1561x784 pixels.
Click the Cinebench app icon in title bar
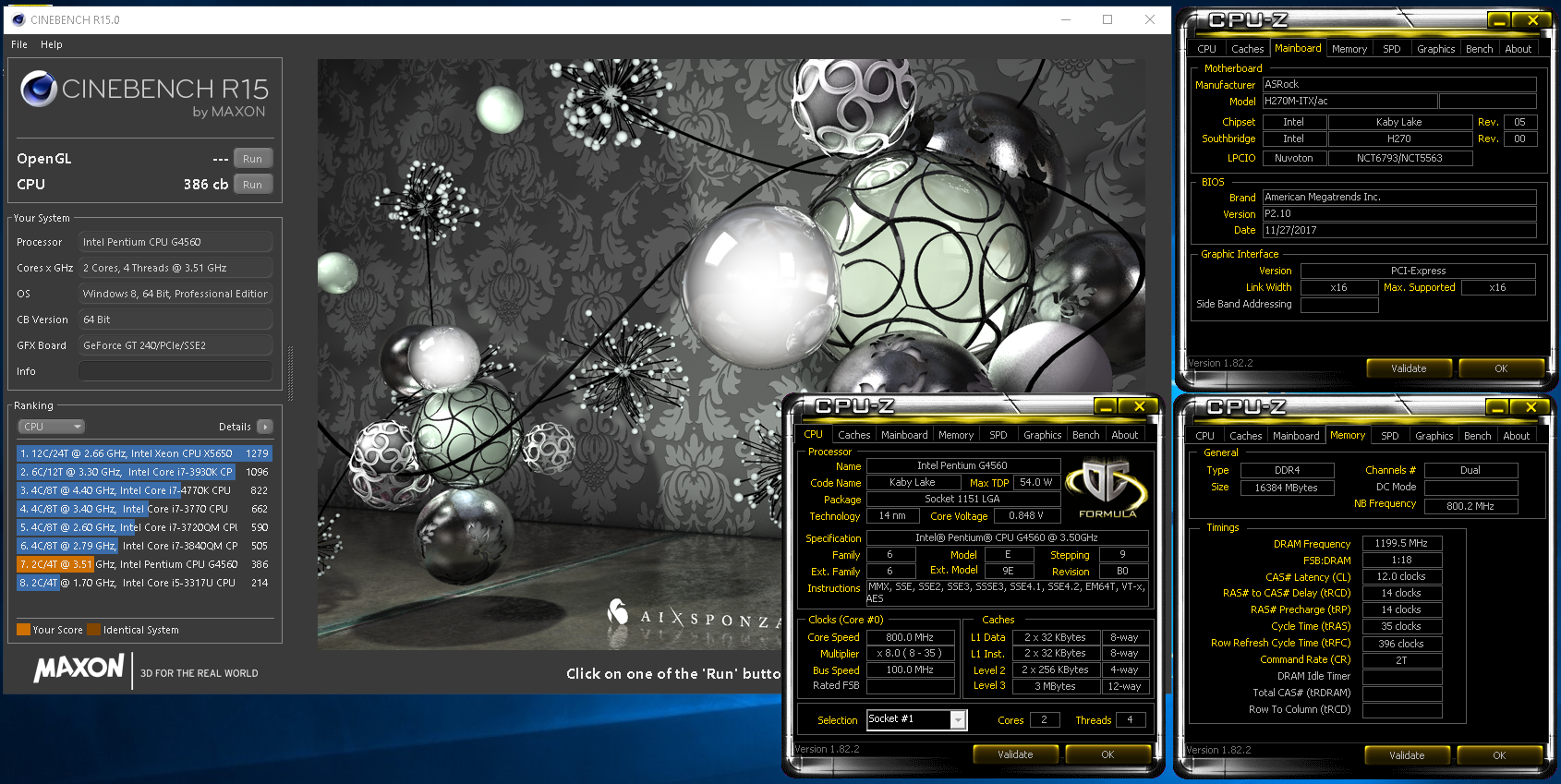point(18,19)
